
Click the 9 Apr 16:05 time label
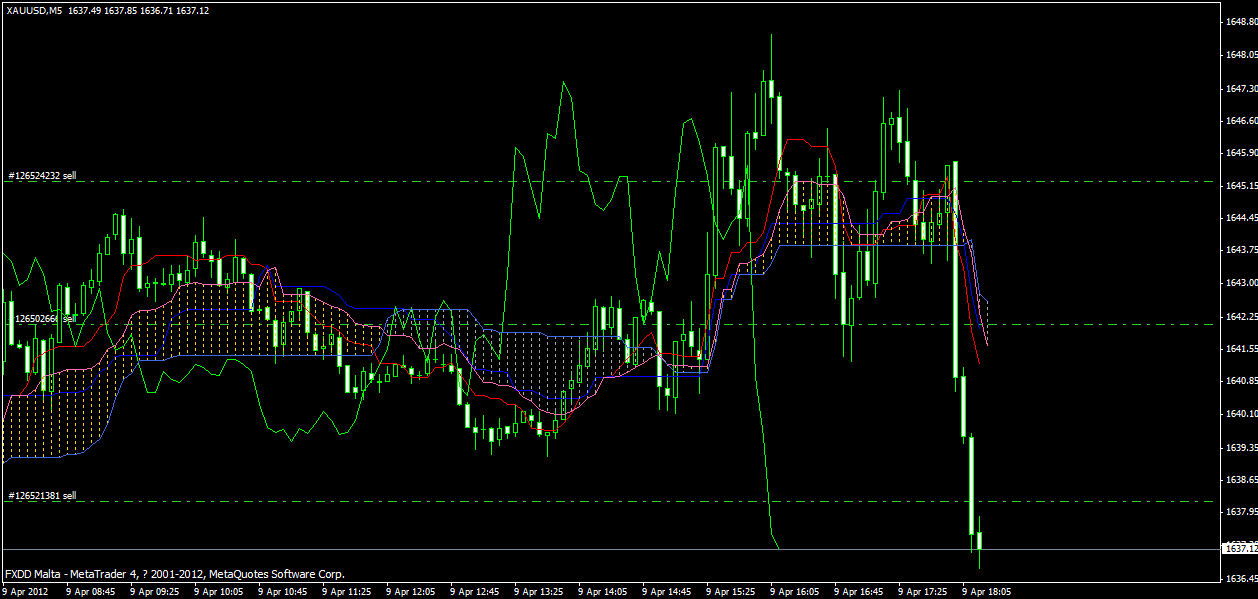click(794, 591)
